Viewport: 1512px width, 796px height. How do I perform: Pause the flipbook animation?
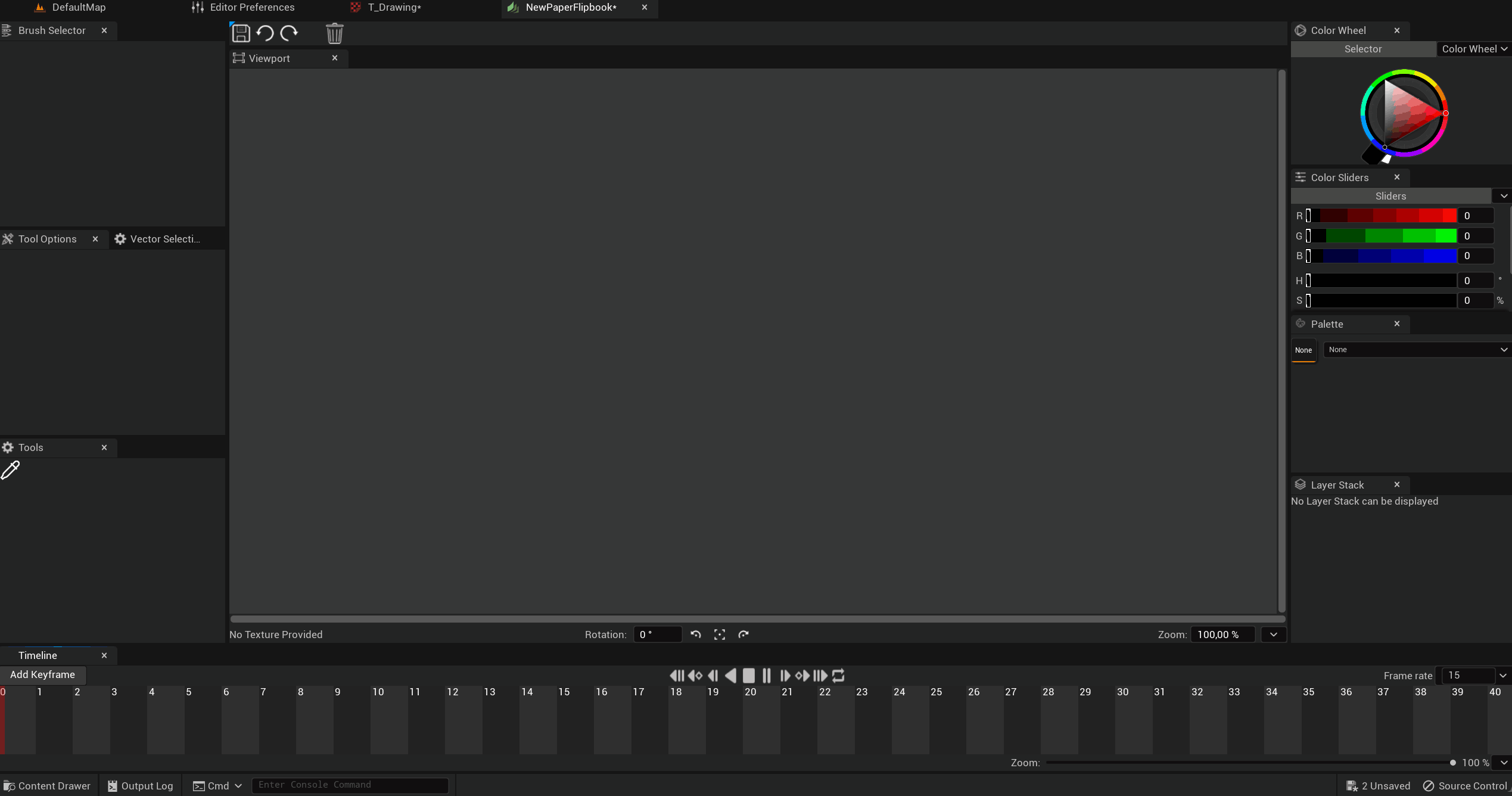click(766, 675)
